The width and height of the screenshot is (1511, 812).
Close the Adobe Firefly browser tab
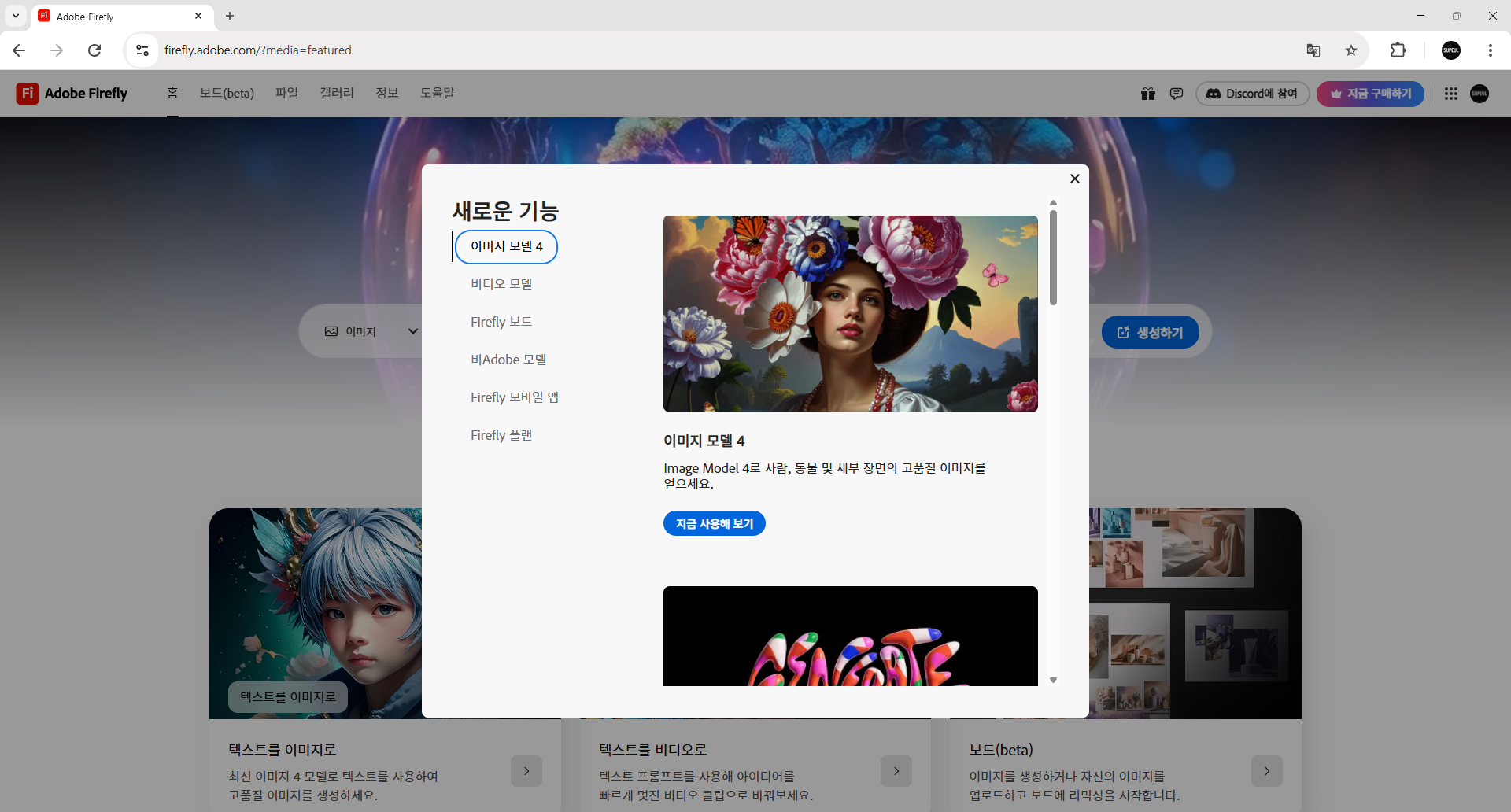(x=198, y=16)
